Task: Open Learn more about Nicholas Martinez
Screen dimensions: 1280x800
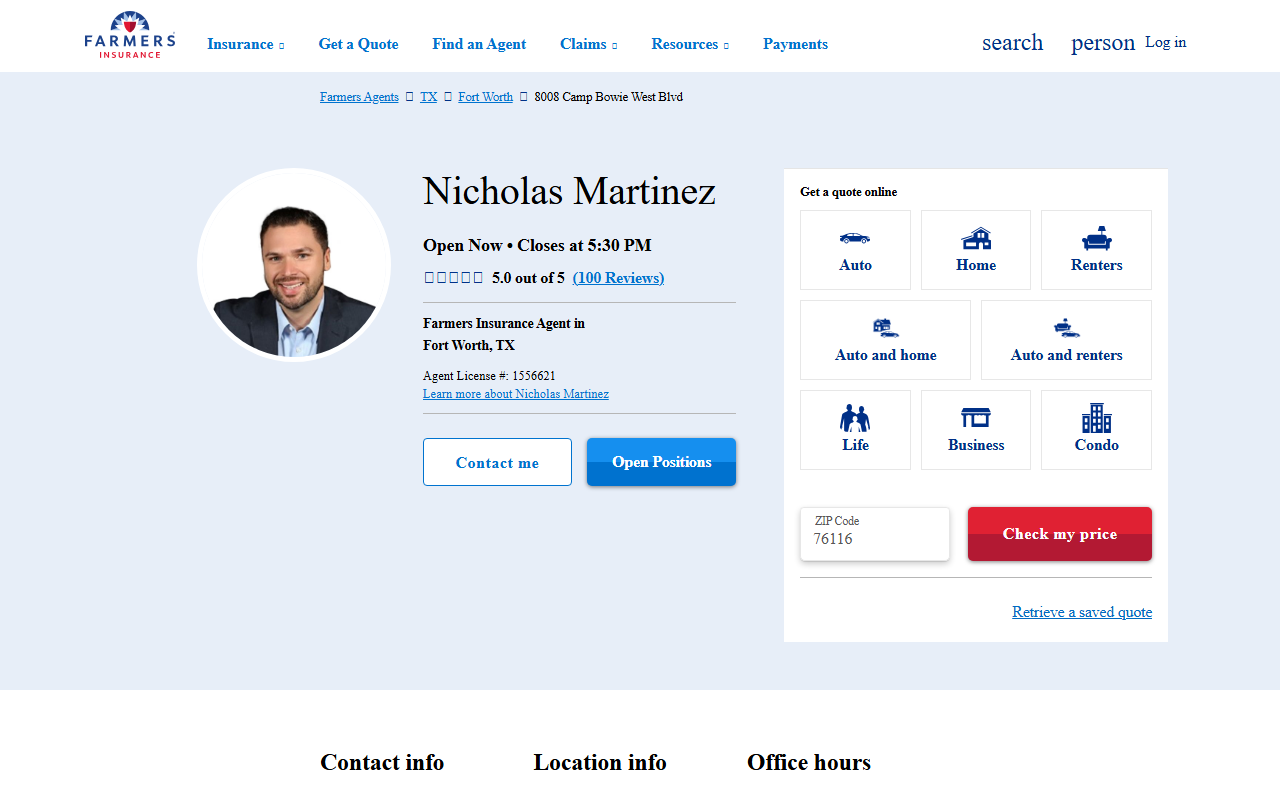Action: [x=516, y=394]
